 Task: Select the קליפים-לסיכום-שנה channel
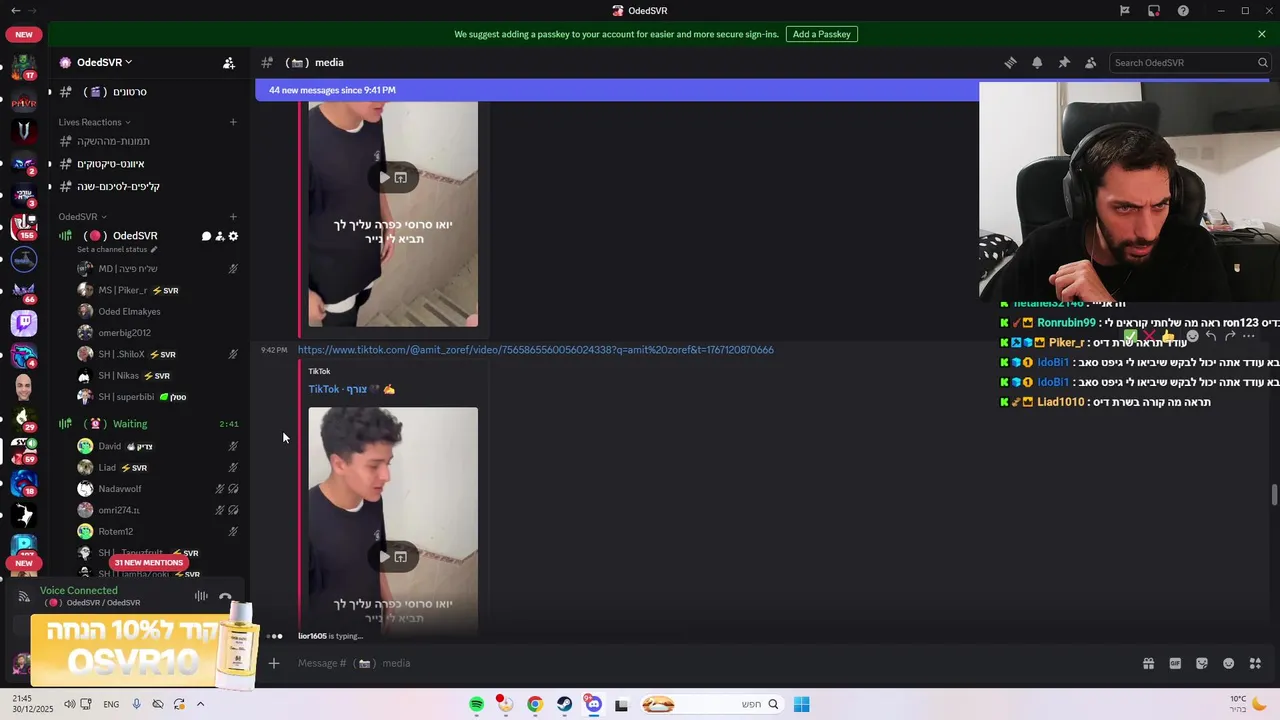pos(146,186)
